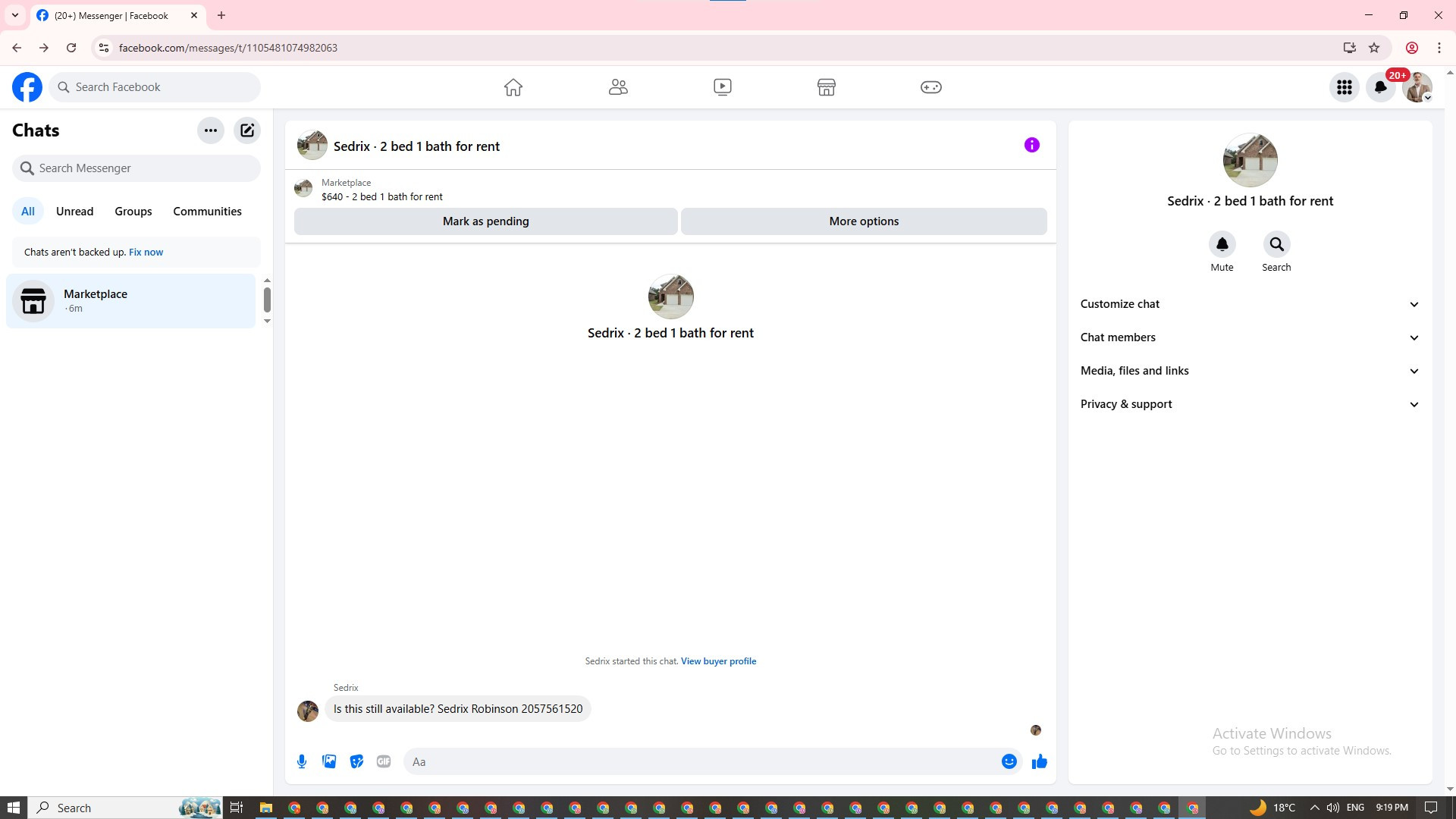This screenshot has width=1456, height=819.
Task: Toggle the conversation information panel
Action: [x=1031, y=145]
